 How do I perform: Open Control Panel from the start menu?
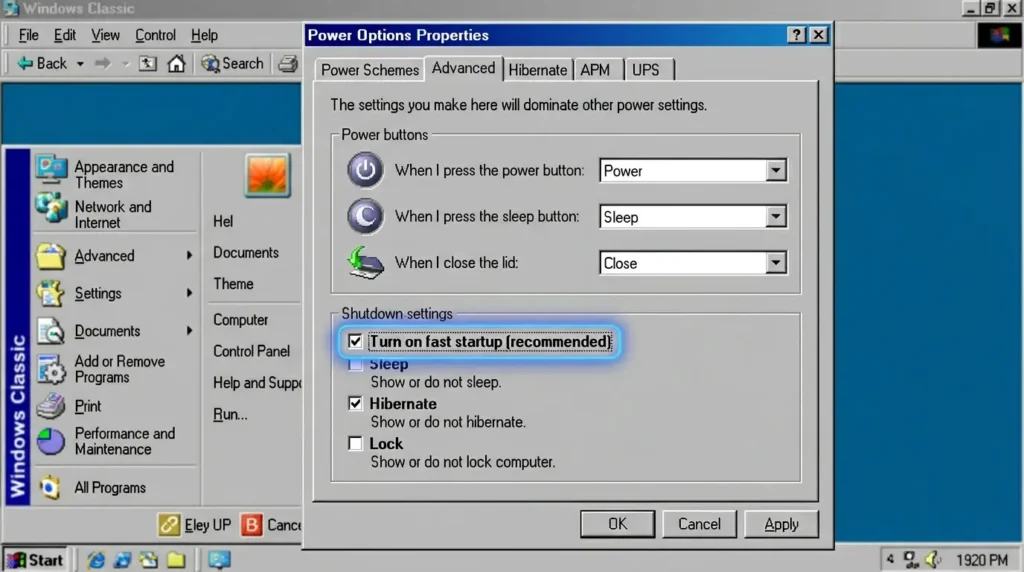[x=251, y=351]
